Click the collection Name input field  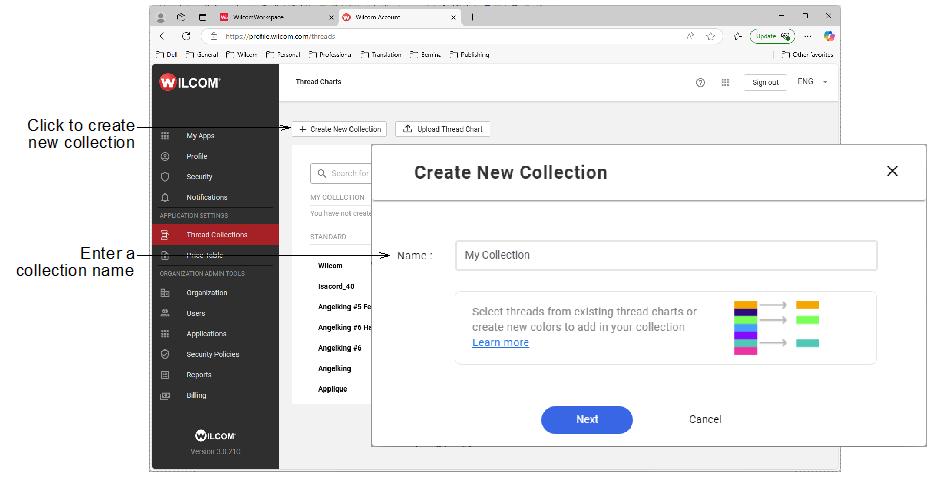point(666,256)
